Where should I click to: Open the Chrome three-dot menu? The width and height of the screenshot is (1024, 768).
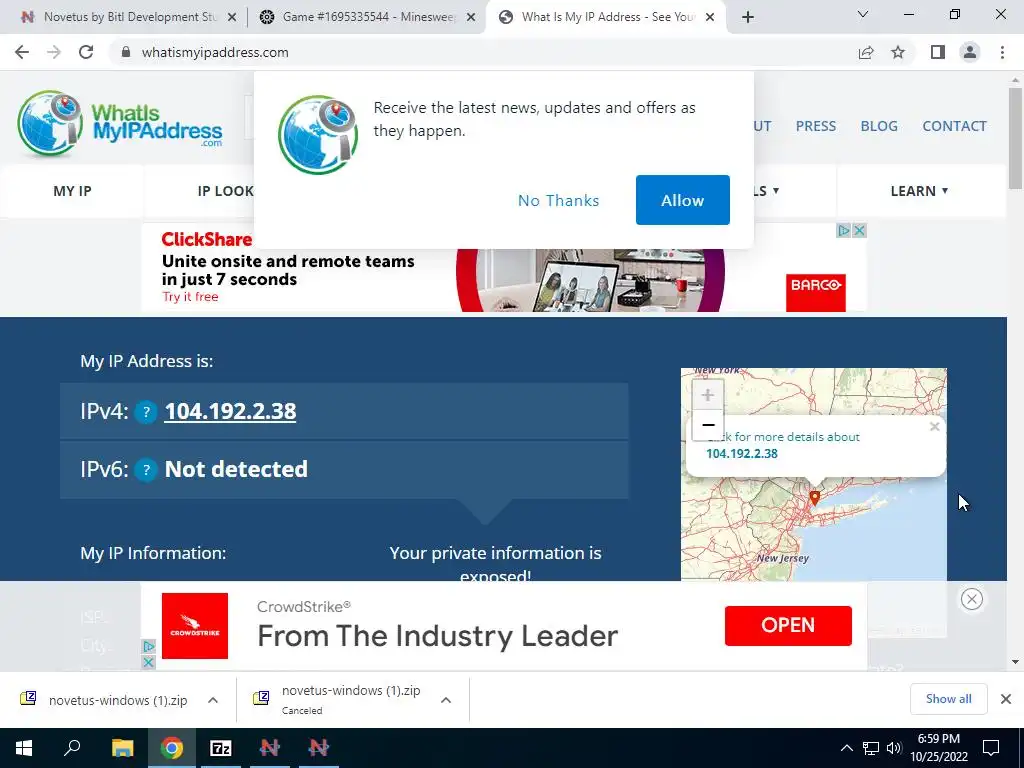click(1002, 52)
